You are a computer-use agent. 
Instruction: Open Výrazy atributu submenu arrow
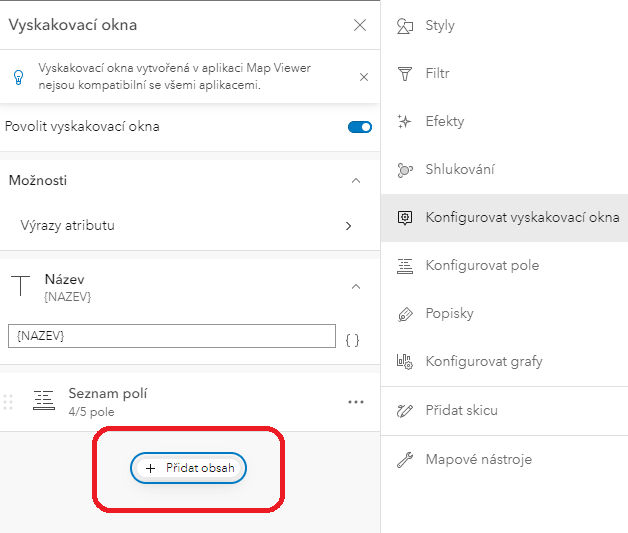point(348,226)
